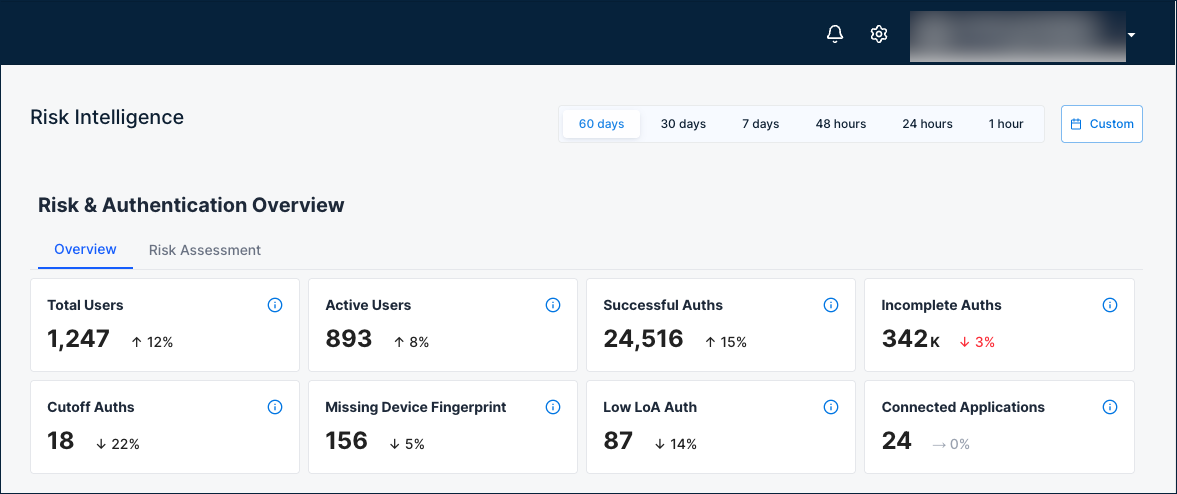Open the Custom date range picker
Viewport: 1177px width, 494px height.
pos(1102,124)
